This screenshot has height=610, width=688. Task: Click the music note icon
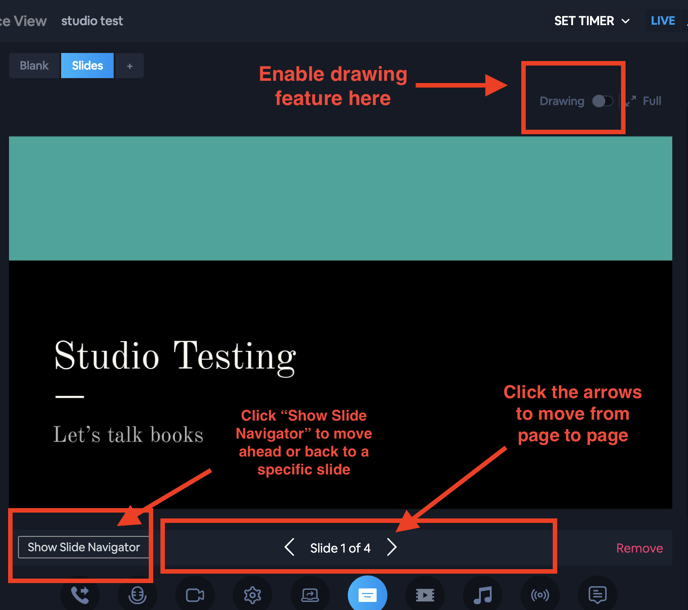(483, 595)
